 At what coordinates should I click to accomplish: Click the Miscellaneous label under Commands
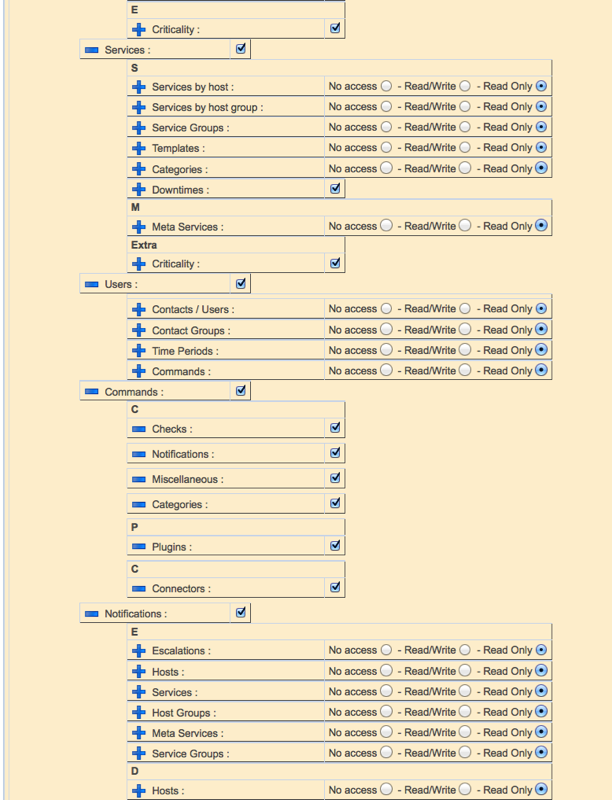coord(187,480)
